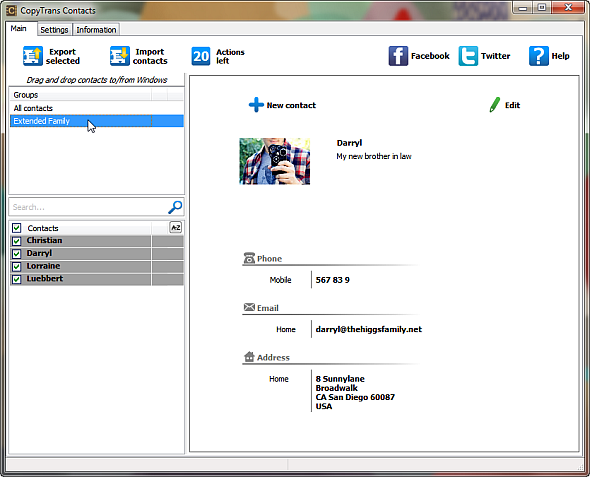
Task: Click the CA San Diego 60087 line
Action: pos(355,397)
